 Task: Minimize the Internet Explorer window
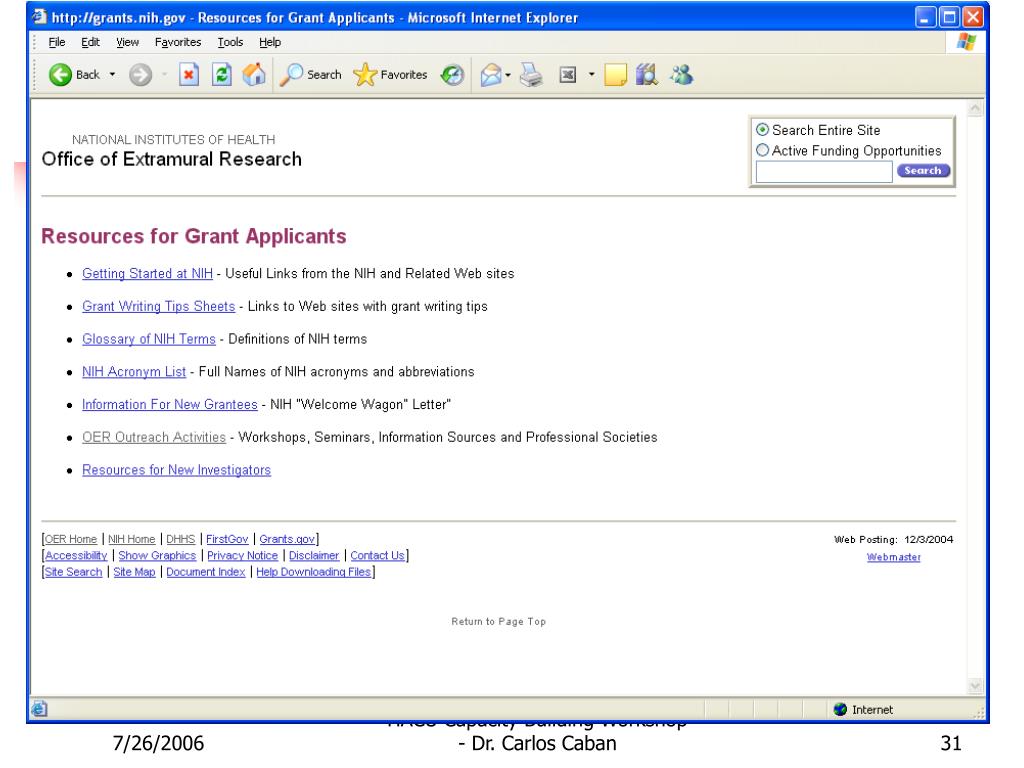pos(925,17)
